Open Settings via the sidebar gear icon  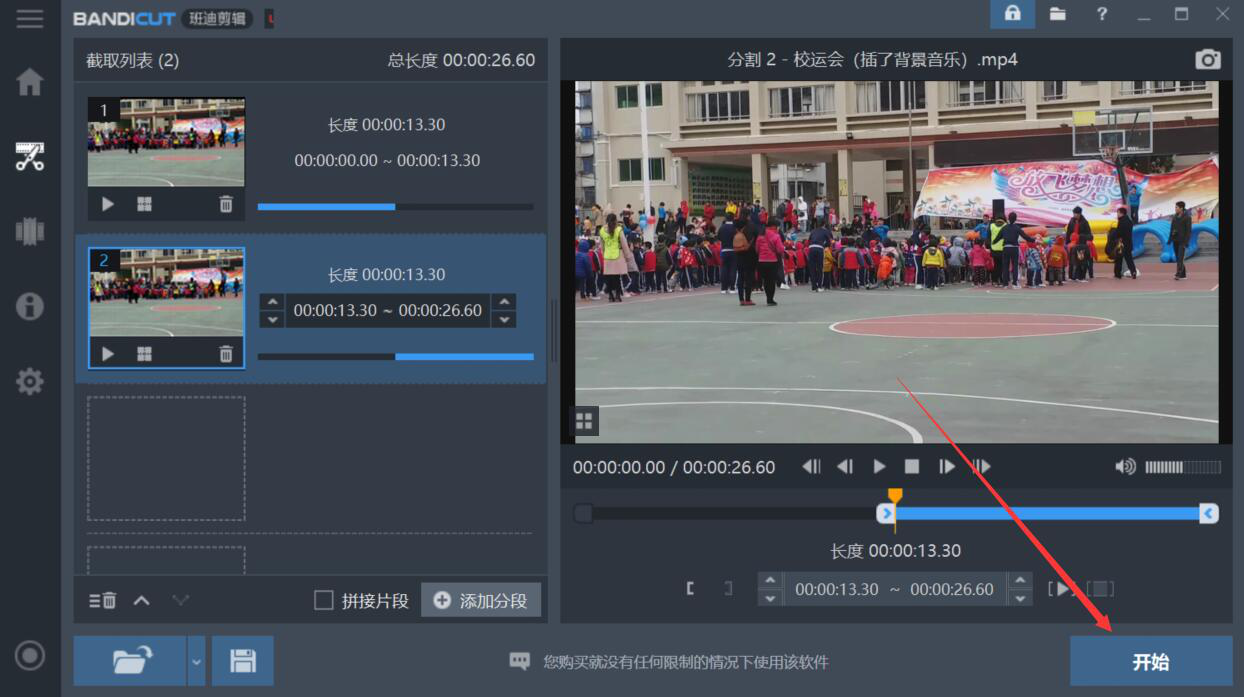point(30,381)
